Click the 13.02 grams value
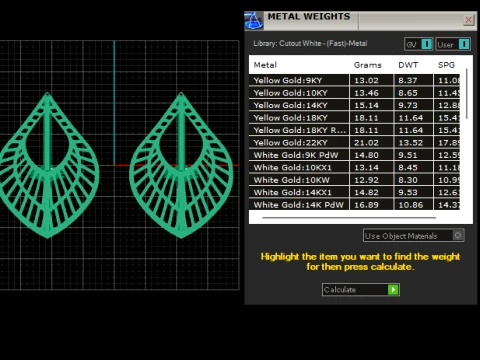This screenshot has height=360, width=480. pos(366,80)
